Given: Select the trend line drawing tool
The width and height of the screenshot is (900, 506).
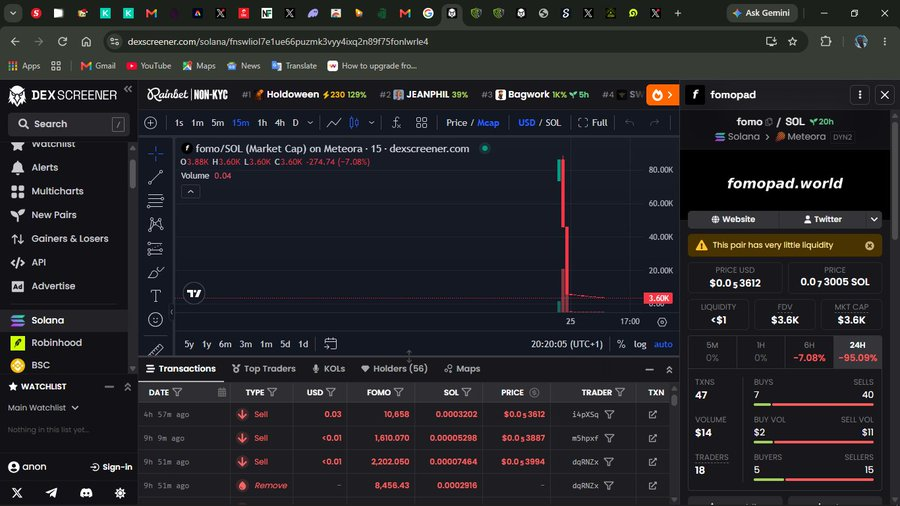Looking at the screenshot, I should (x=156, y=177).
